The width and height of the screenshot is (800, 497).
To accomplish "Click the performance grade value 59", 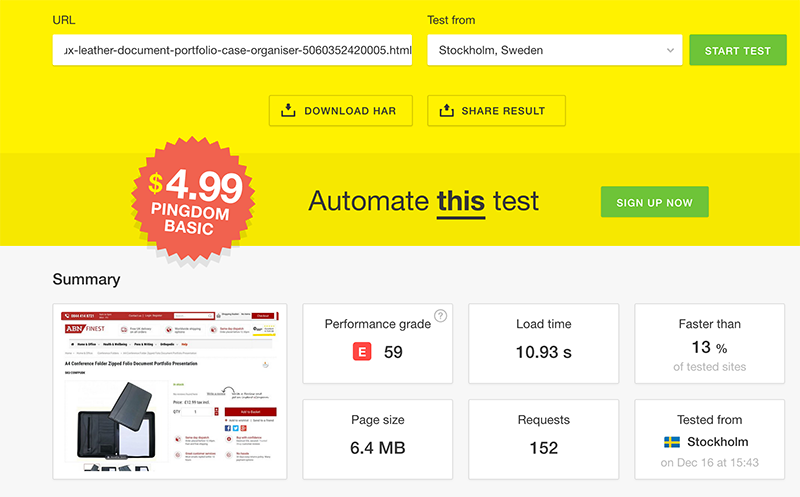I will pos(393,352).
